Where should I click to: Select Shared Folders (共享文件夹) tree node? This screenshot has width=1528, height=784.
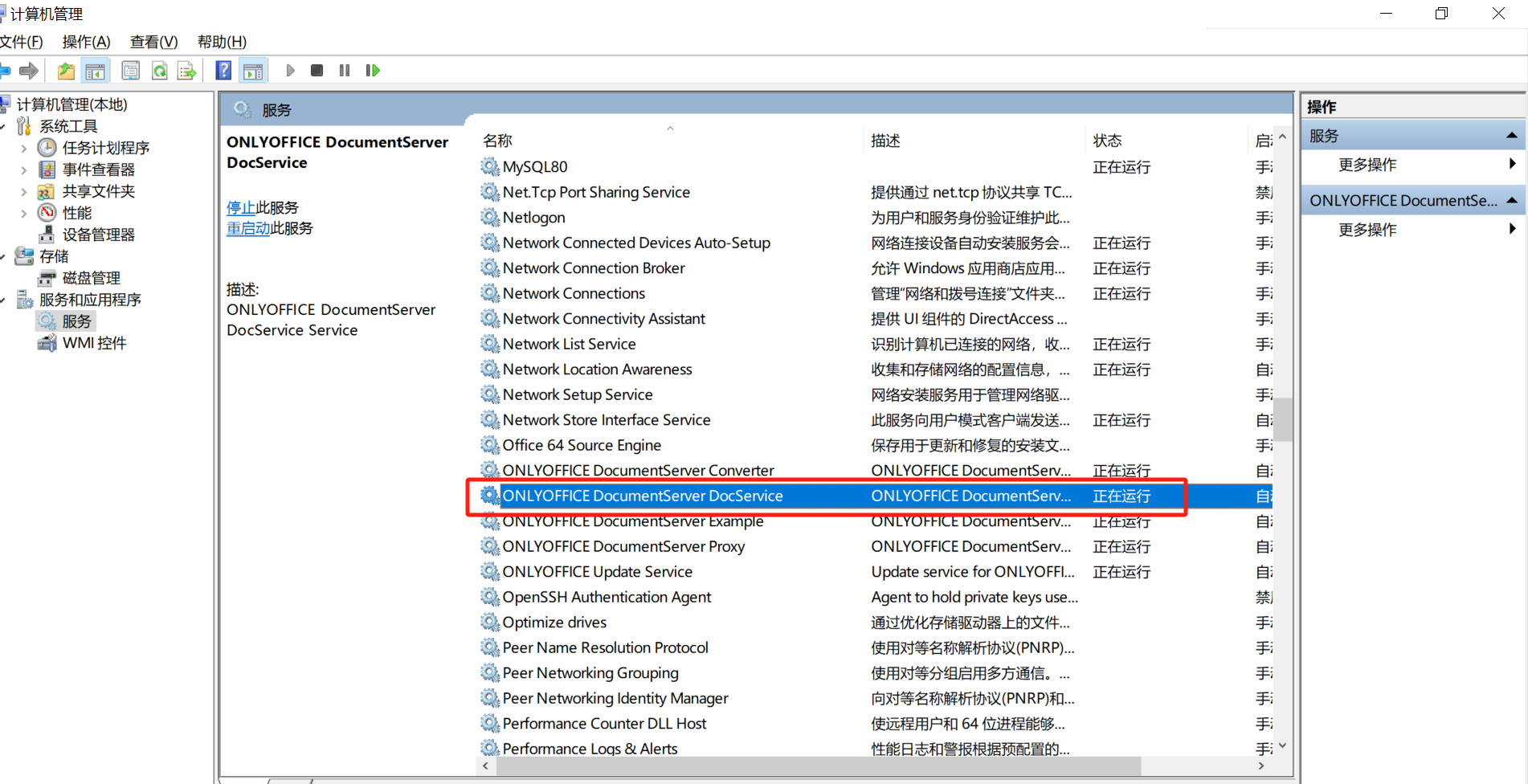click(99, 191)
